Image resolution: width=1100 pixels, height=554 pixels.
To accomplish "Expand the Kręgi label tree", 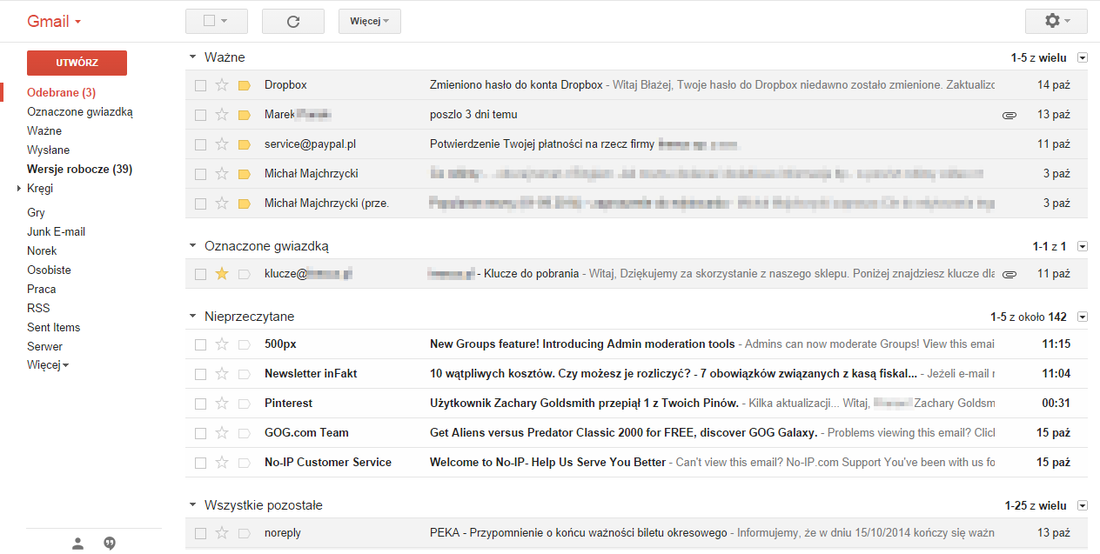I will pyautogui.click(x=19, y=188).
